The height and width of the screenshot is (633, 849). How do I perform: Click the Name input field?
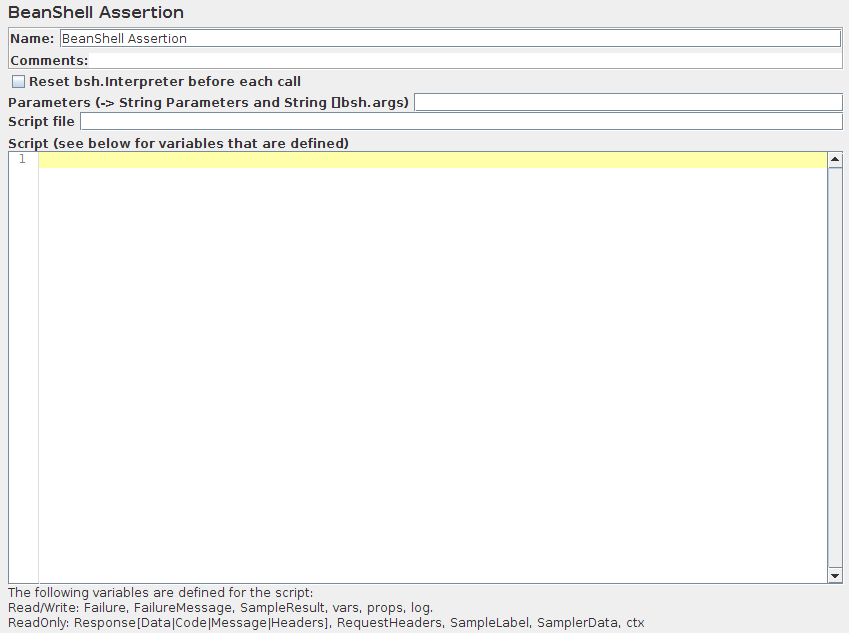coord(450,38)
